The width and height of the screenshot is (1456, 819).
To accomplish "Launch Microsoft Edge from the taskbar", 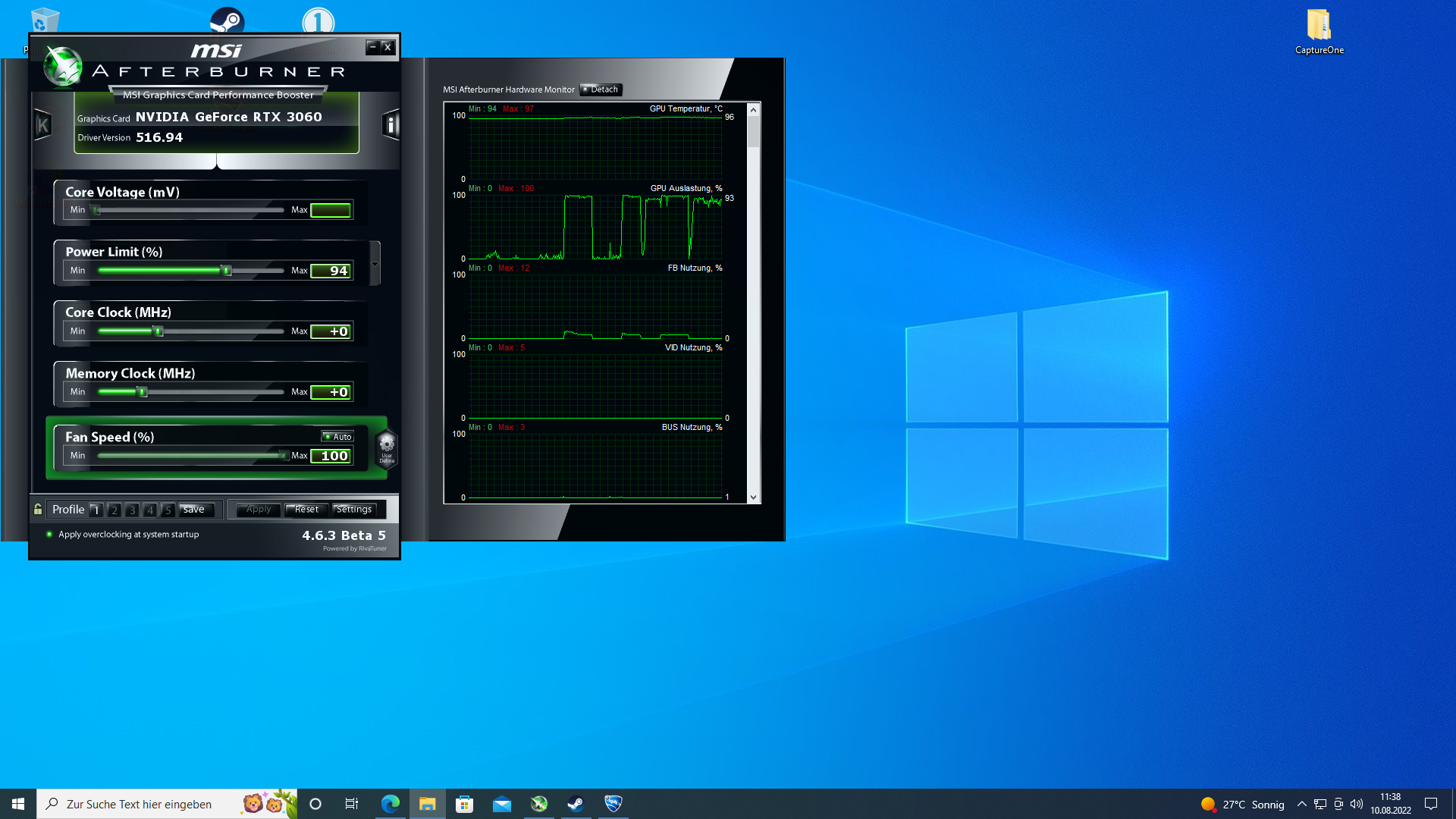I will [x=391, y=804].
